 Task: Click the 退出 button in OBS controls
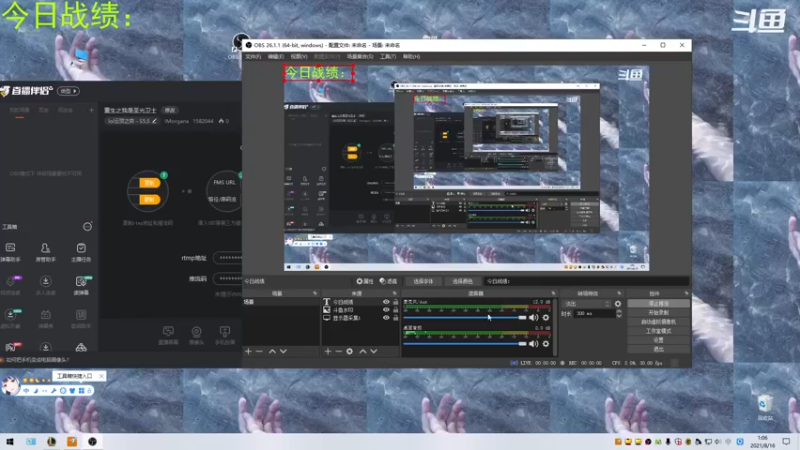coord(658,349)
